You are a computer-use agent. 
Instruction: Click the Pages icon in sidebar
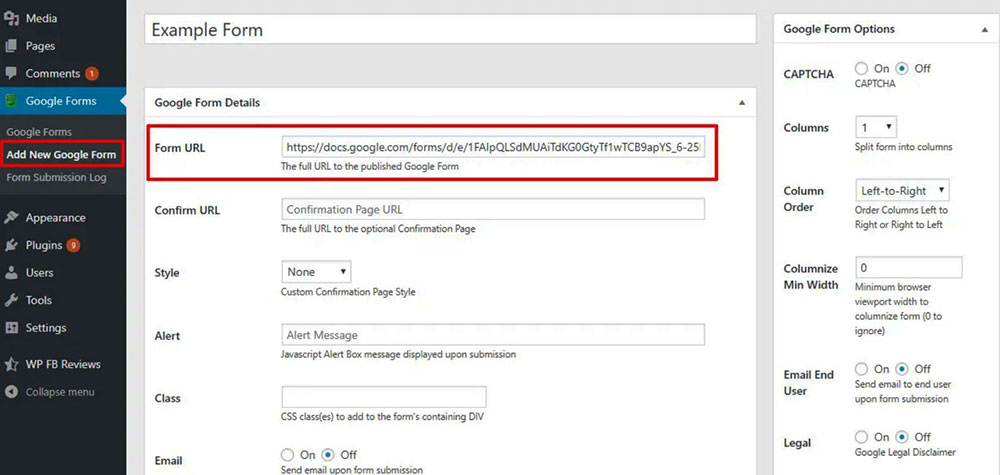pyautogui.click(x=12, y=46)
